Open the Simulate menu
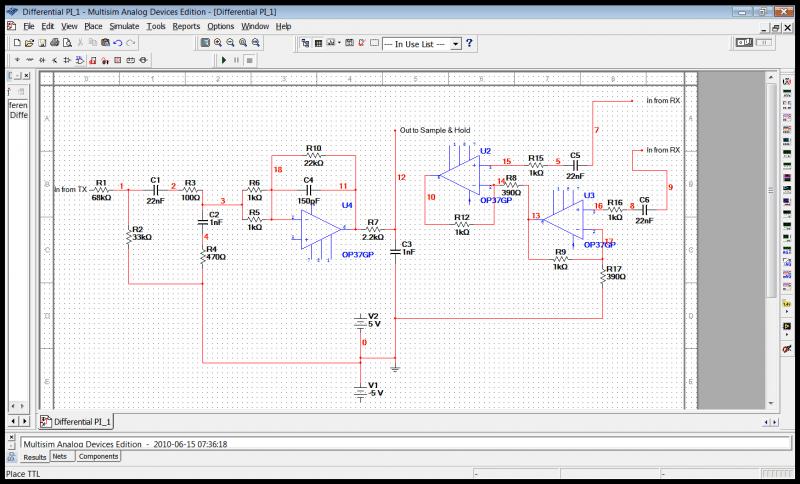800x484 pixels. tap(124, 26)
